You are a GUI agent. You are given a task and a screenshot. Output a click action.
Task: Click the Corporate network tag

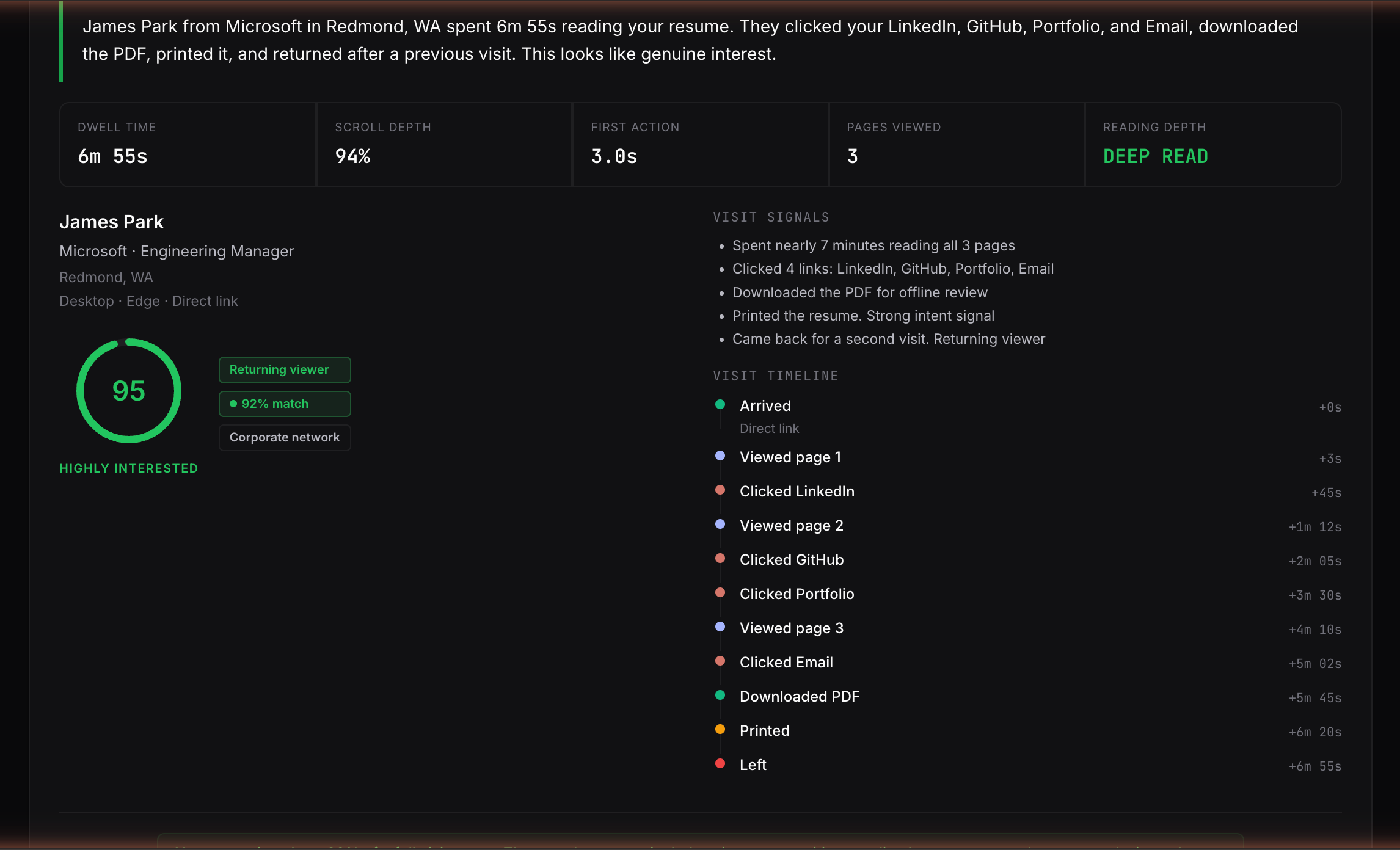coord(285,437)
